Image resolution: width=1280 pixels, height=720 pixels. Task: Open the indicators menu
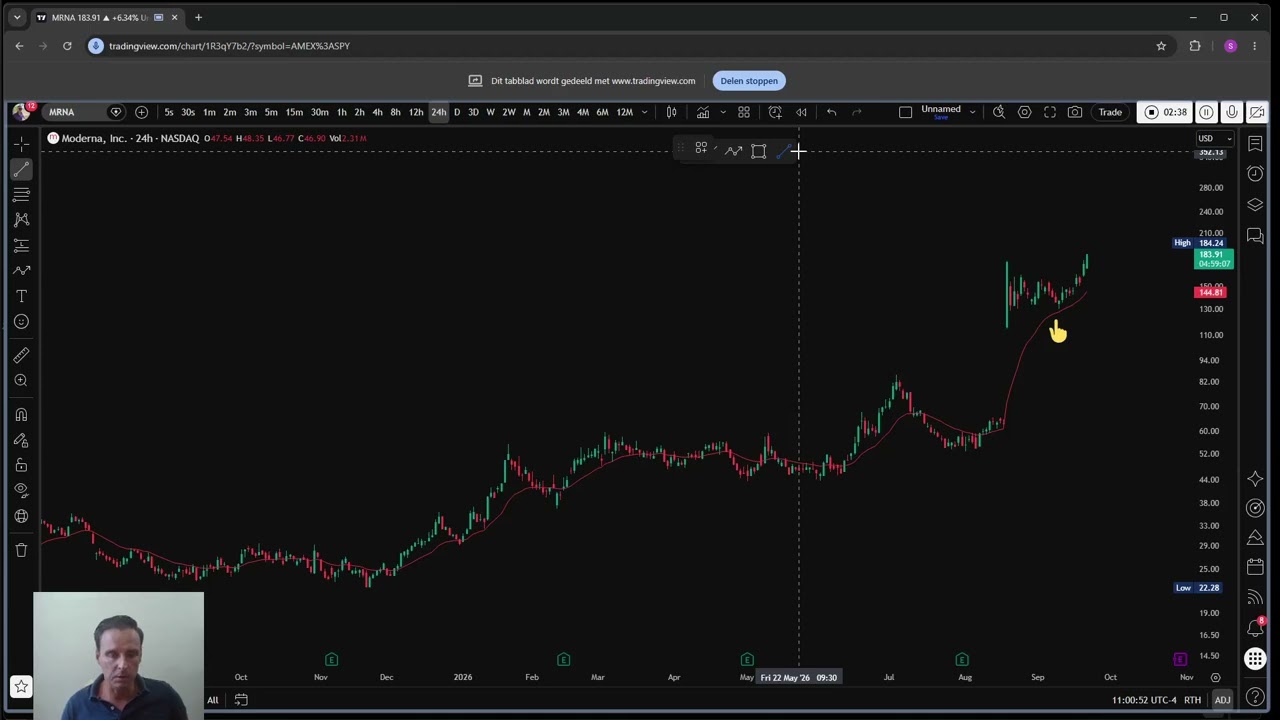click(703, 112)
